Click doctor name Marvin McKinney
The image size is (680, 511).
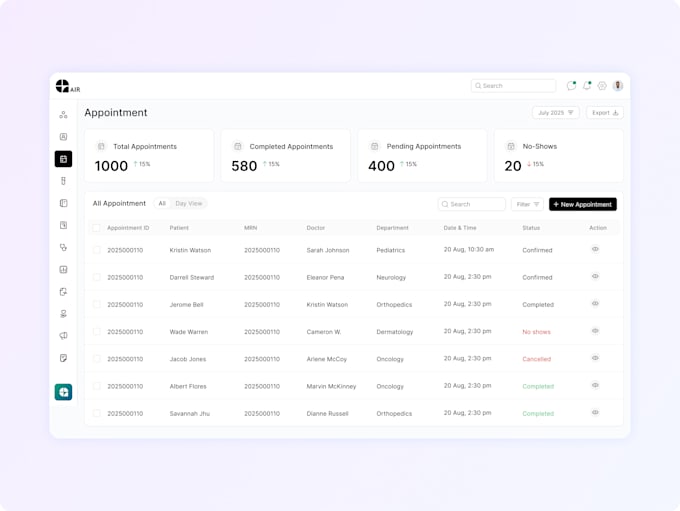(331, 387)
